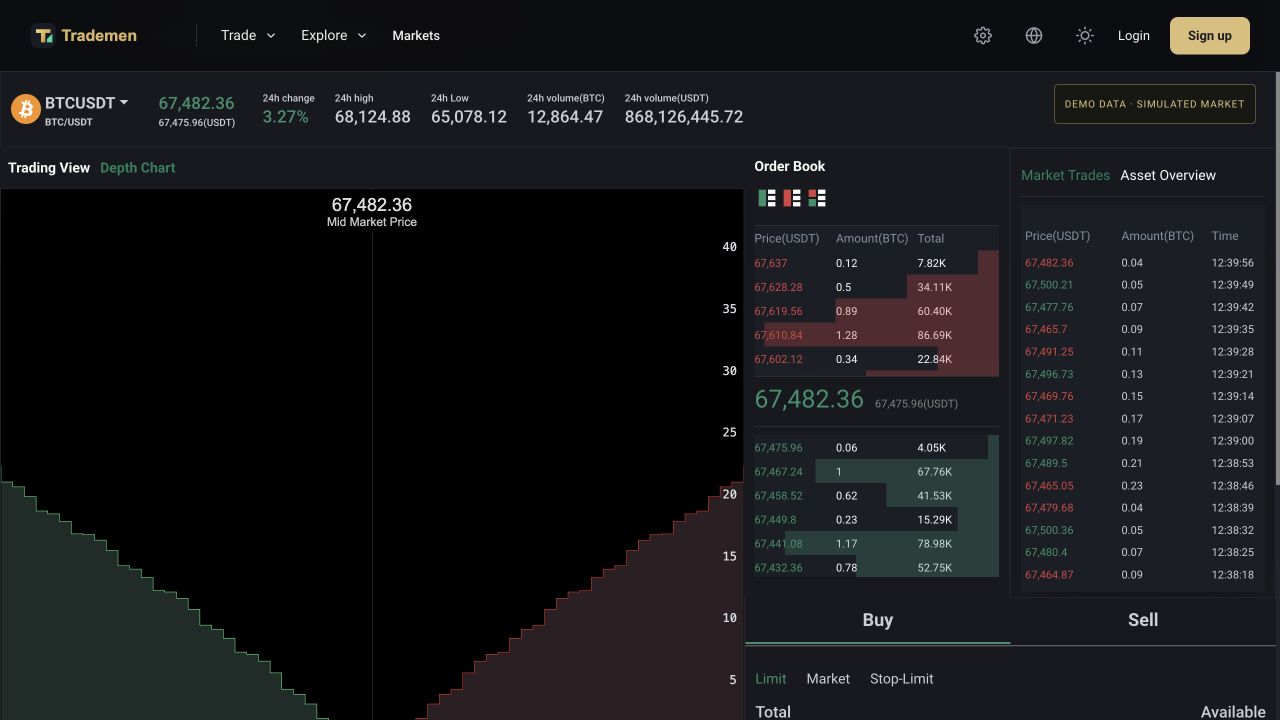Switch to Depth Chart tab

point(138,168)
